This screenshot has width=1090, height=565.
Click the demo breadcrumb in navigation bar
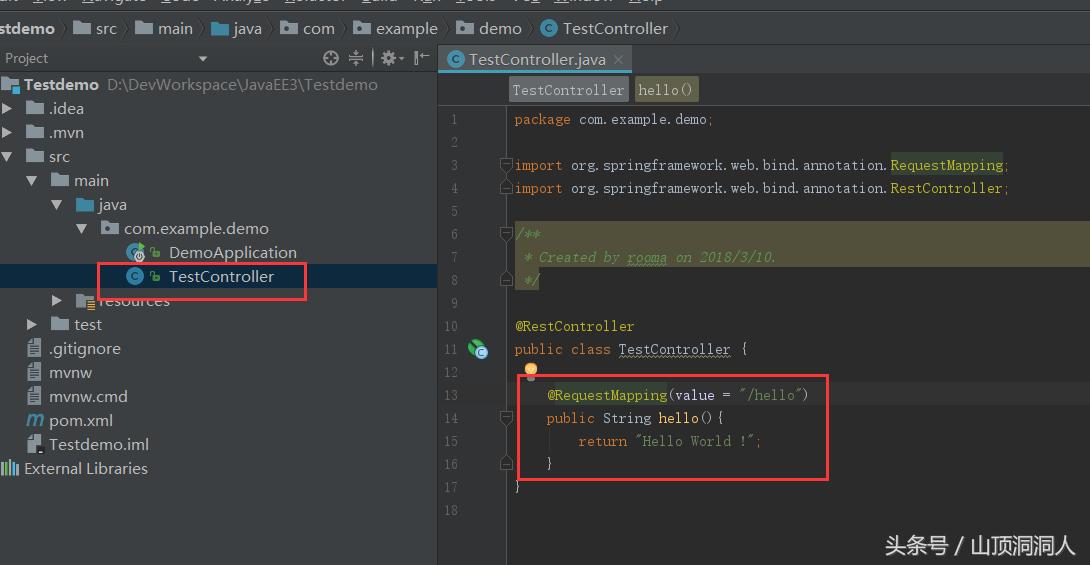[x=489, y=28]
